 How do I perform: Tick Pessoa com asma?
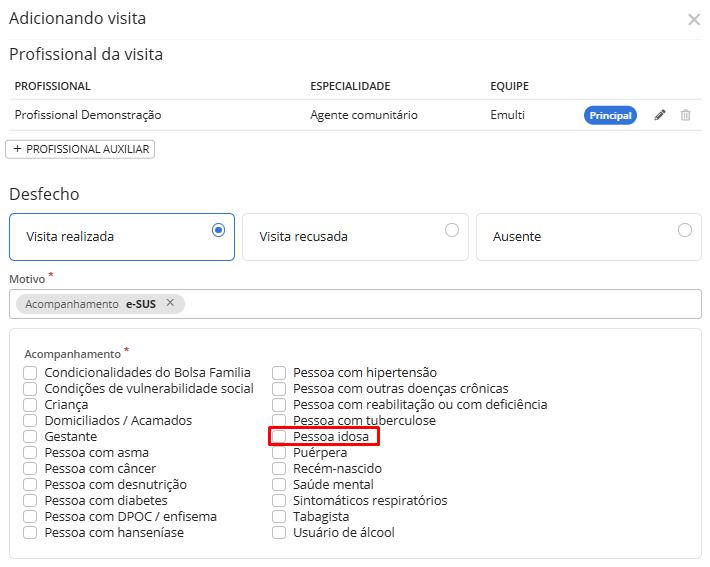click(x=30, y=452)
